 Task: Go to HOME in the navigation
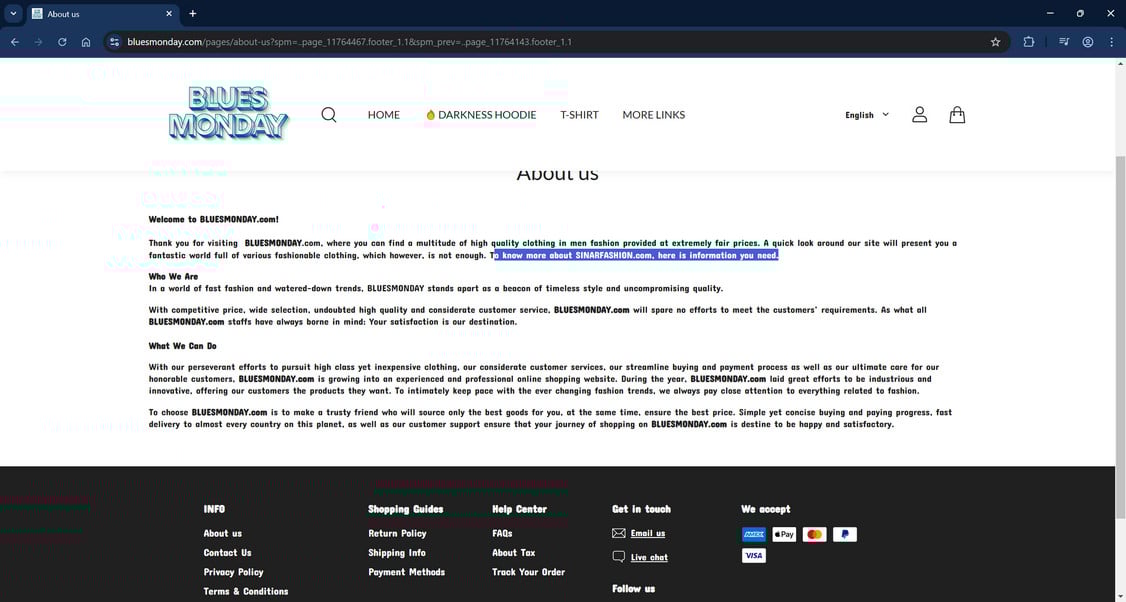coord(383,115)
